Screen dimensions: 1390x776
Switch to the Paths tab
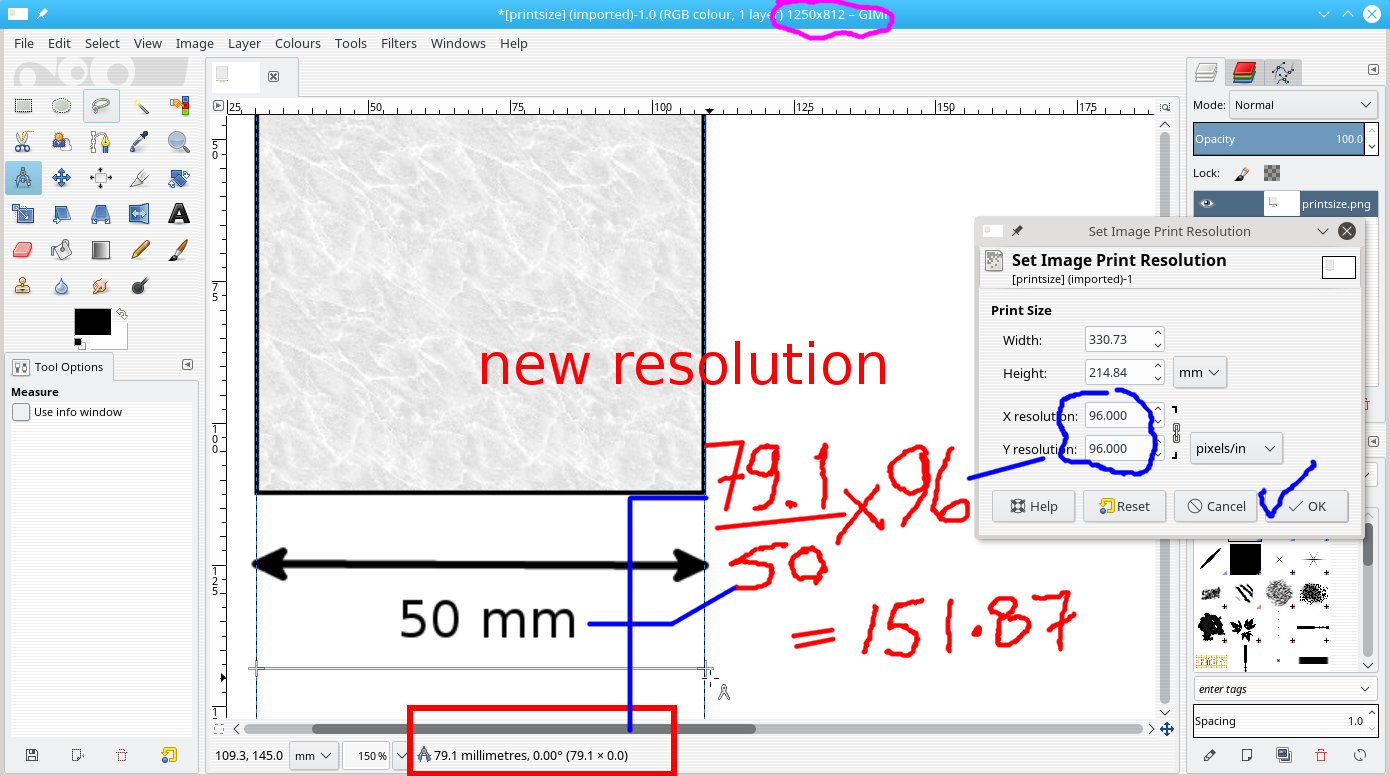[1281, 72]
